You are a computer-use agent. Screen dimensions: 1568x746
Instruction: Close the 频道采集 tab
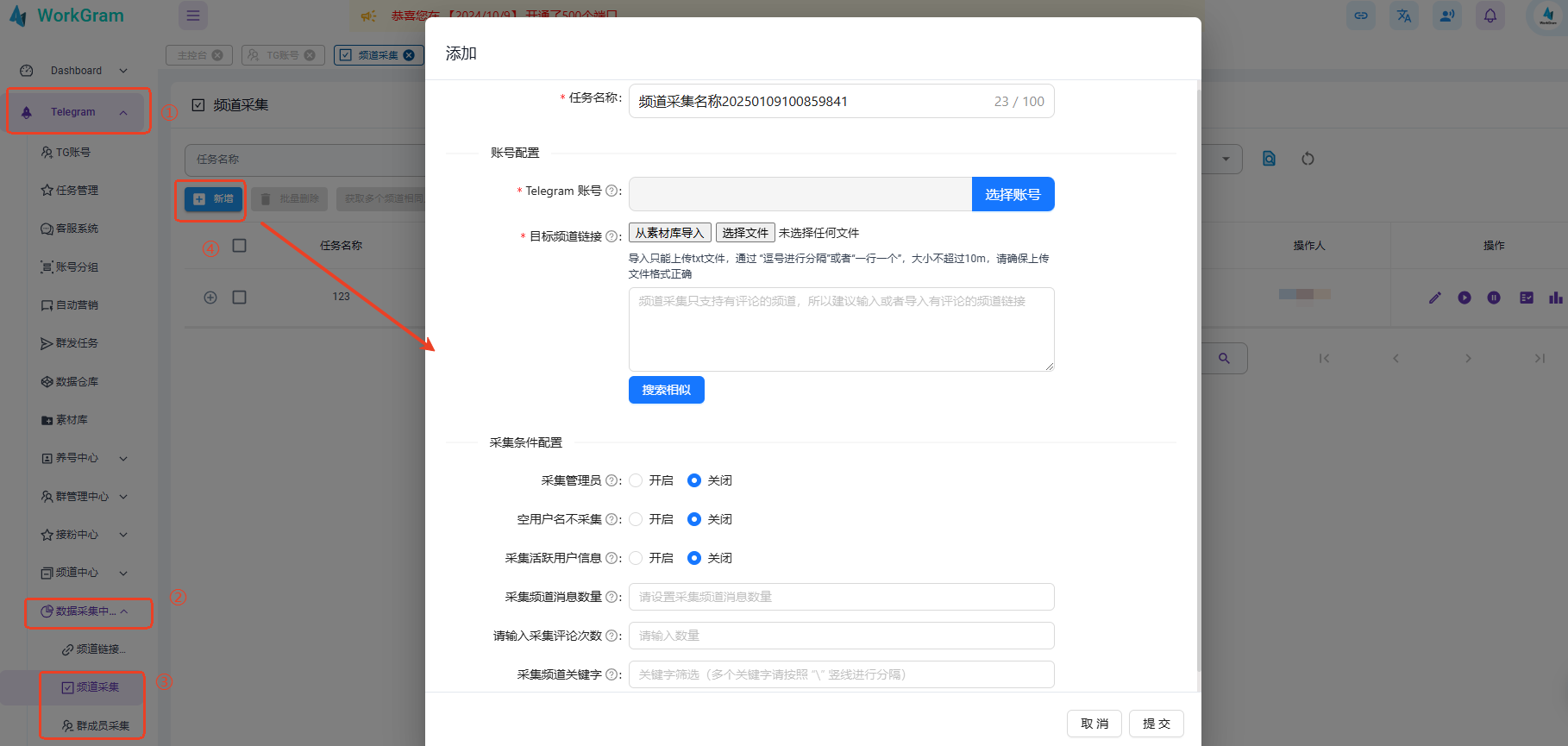click(x=409, y=55)
